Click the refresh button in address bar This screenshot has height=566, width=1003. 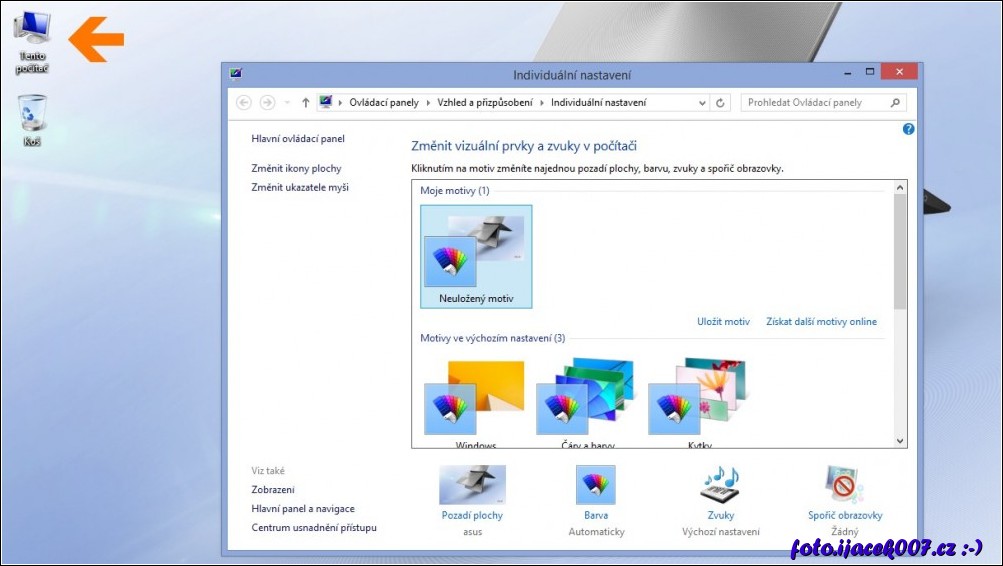pos(721,103)
